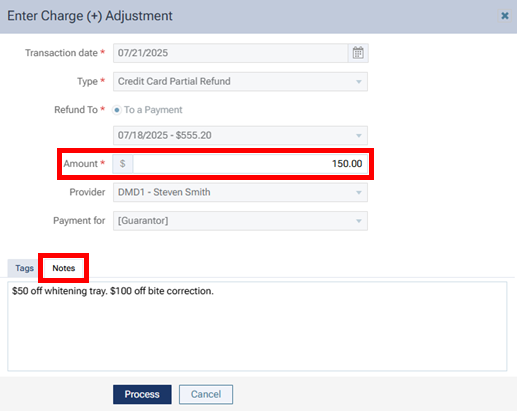The height and width of the screenshot is (411, 517).
Task: Click the Cancel button
Action: tap(206, 394)
